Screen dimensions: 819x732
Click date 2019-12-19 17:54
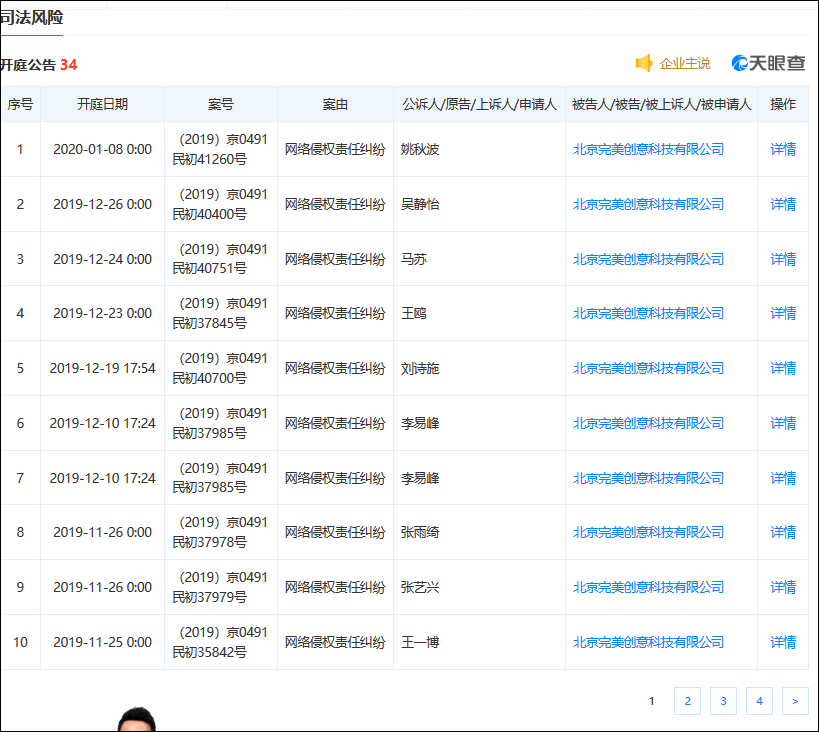[102, 368]
